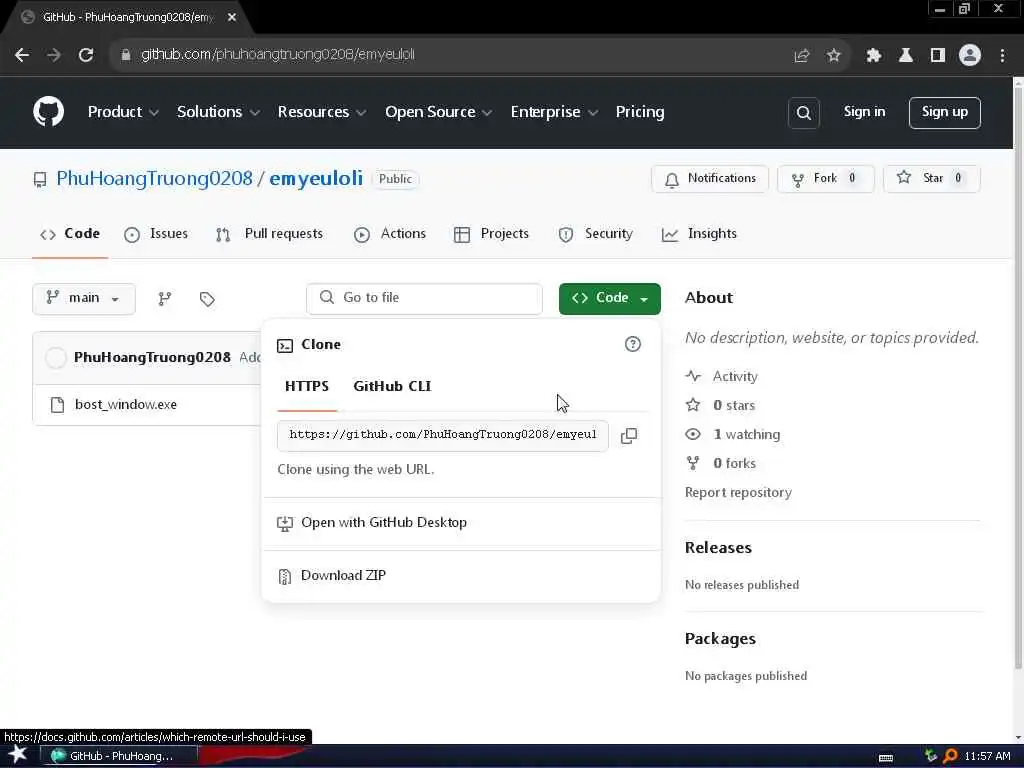Screen dimensions: 1024x768
Task: Open Chrome profile avatar icon
Action: pos(970,55)
